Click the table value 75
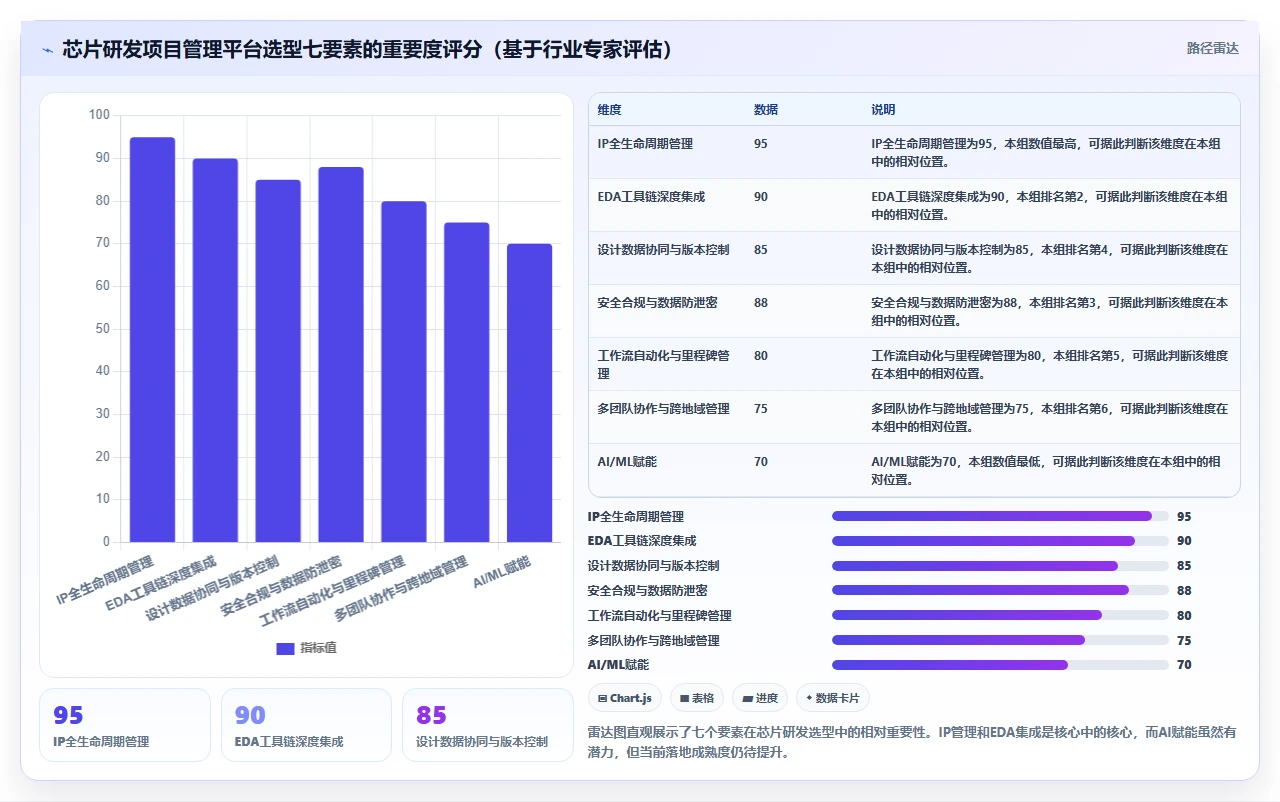This screenshot has height=802, width=1280. point(761,409)
